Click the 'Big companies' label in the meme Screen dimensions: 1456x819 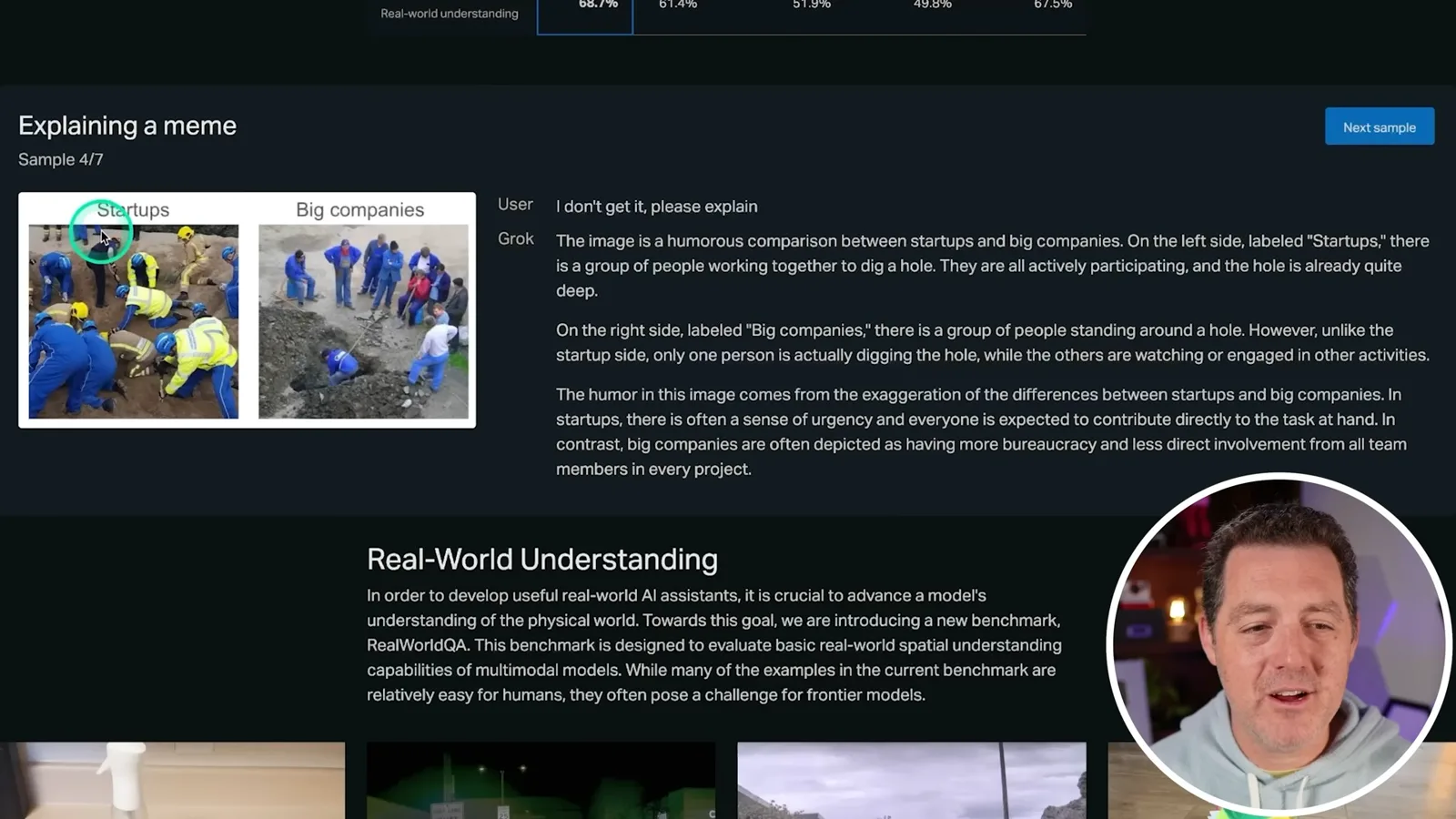pyautogui.click(x=359, y=209)
